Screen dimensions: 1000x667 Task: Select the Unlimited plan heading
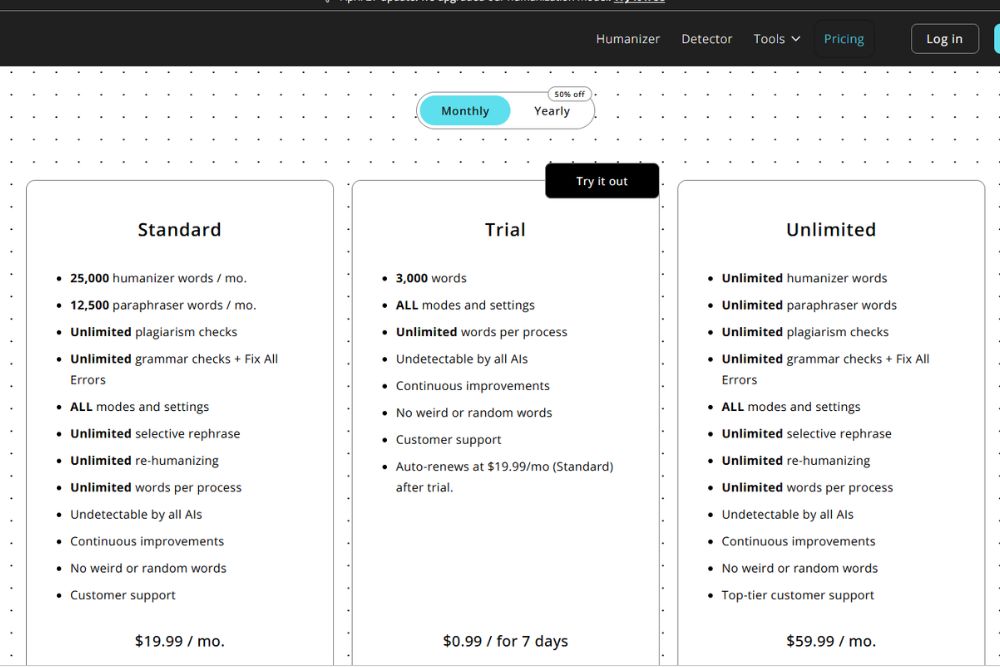click(831, 230)
